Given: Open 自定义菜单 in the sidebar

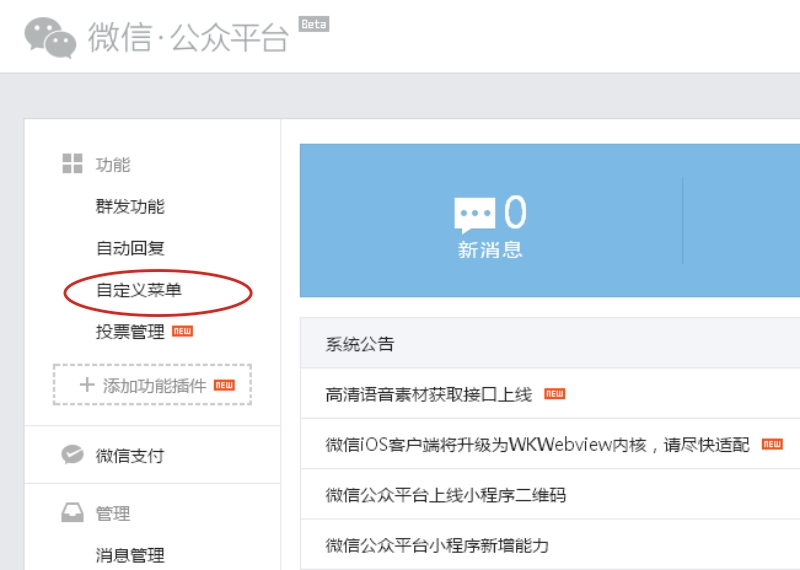Looking at the screenshot, I should click(x=139, y=290).
